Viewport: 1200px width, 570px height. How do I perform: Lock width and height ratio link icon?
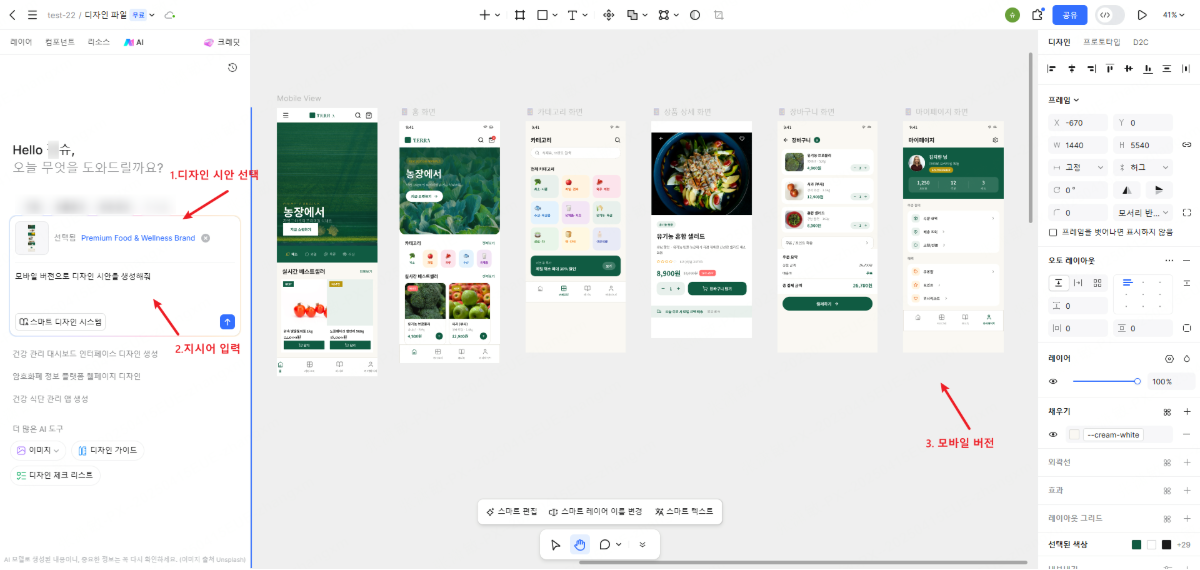coord(1187,145)
